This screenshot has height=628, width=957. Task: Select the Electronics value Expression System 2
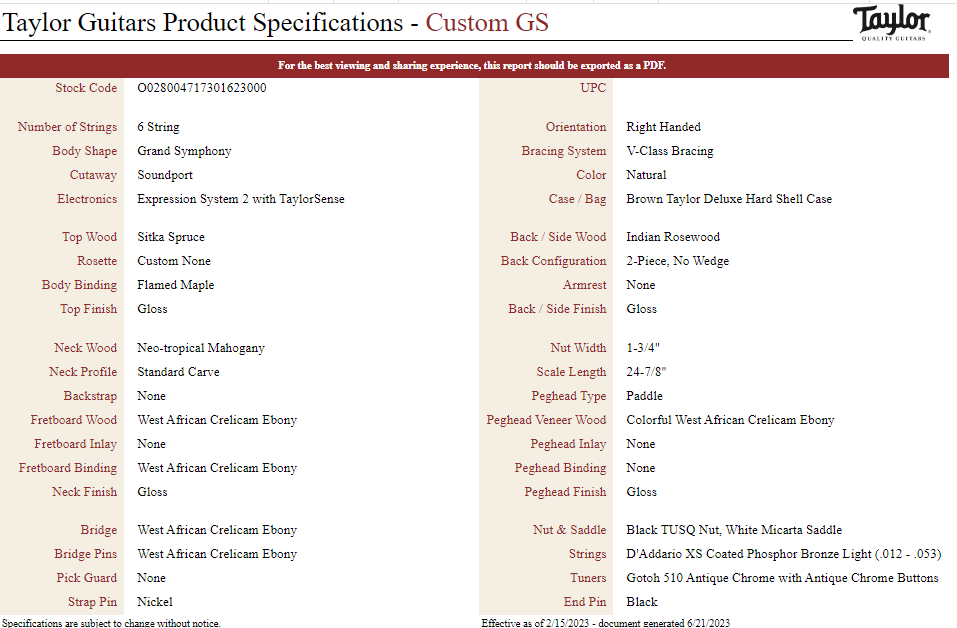click(240, 199)
